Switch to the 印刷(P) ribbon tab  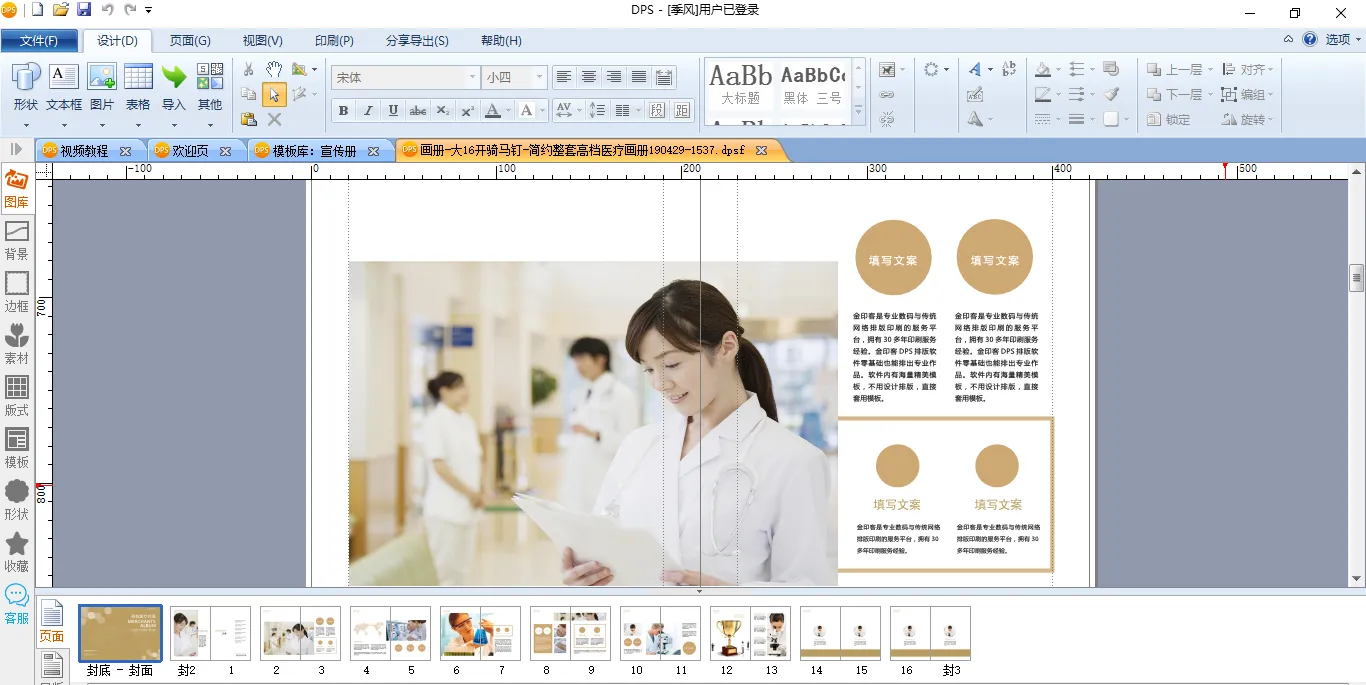[x=334, y=41]
